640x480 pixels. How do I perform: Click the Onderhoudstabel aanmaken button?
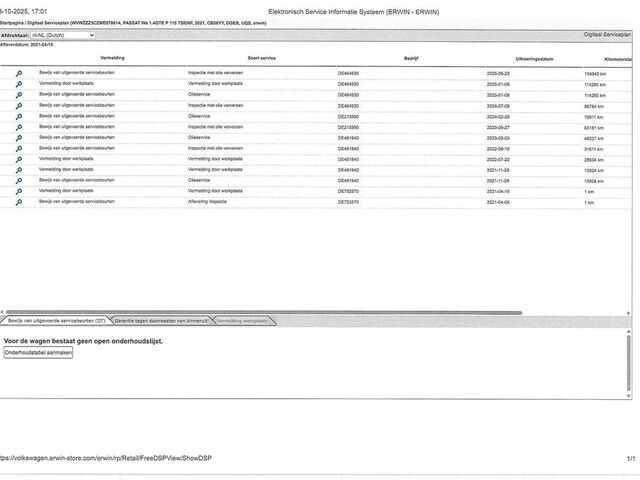tap(38, 353)
